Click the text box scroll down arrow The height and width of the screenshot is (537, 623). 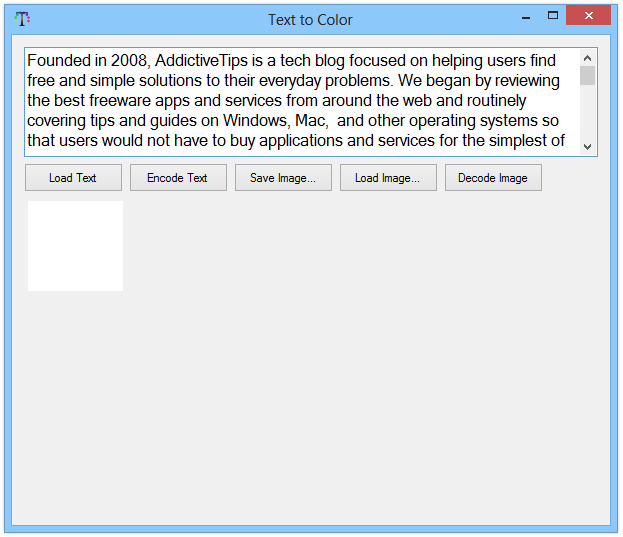[587, 147]
